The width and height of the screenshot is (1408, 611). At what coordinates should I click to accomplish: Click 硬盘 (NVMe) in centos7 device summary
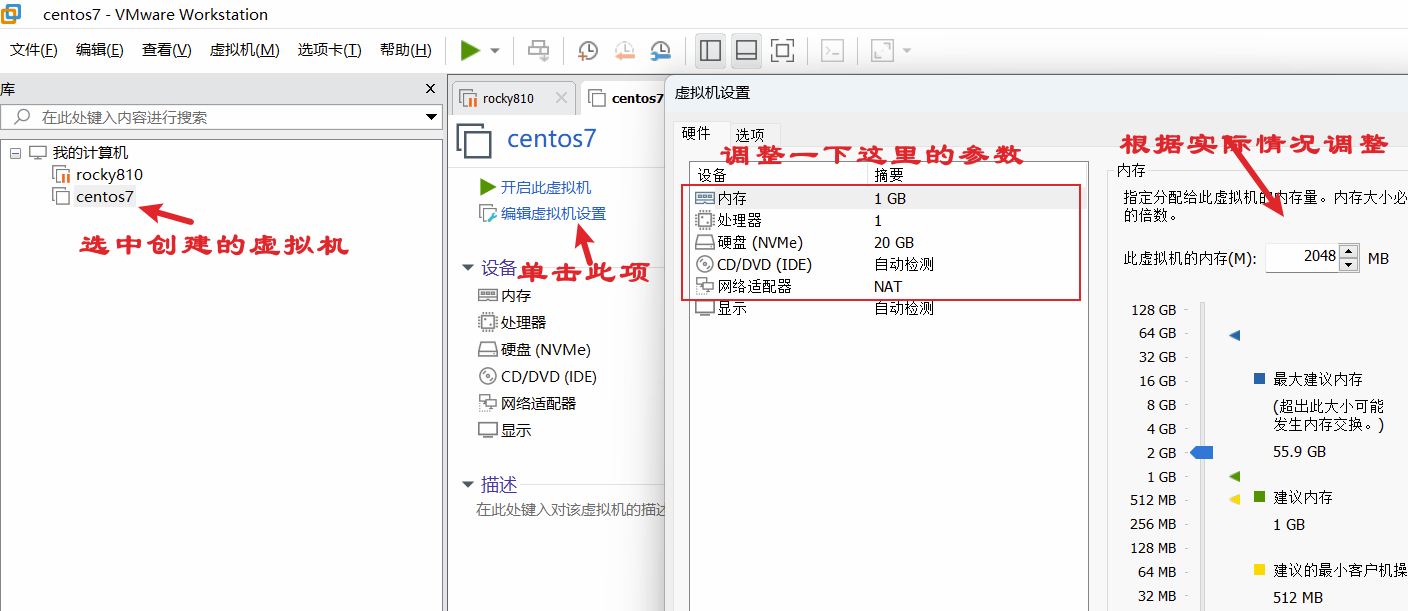546,349
